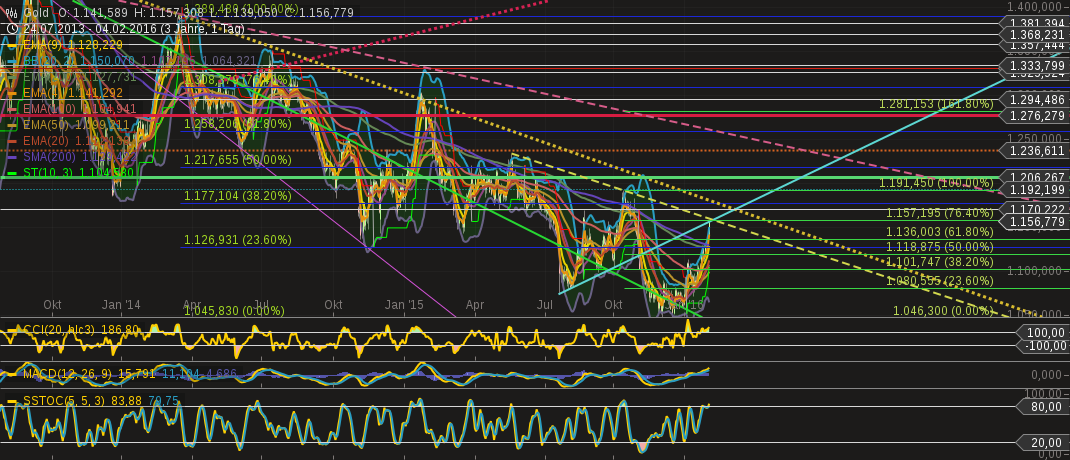Click the Jan '14 time axis label
This screenshot has width=1070, height=460.
click(x=123, y=304)
